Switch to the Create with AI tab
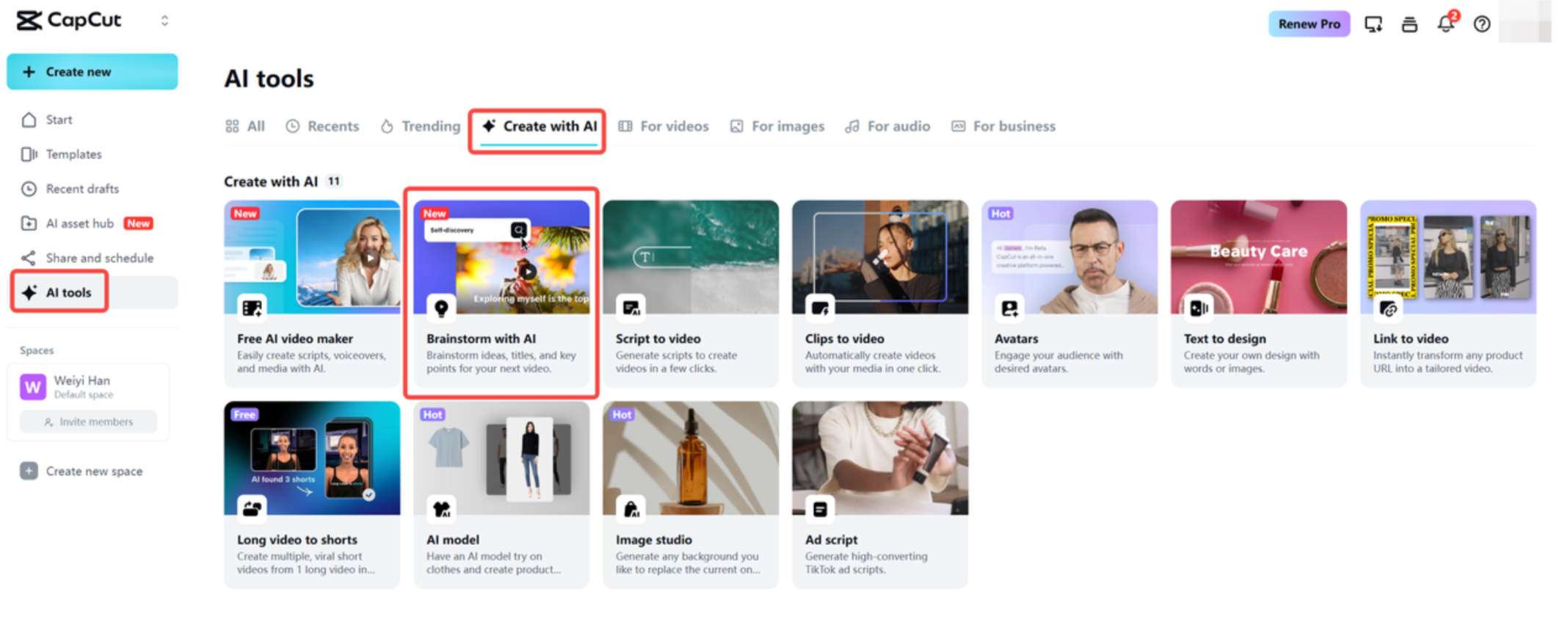 coord(539,126)
